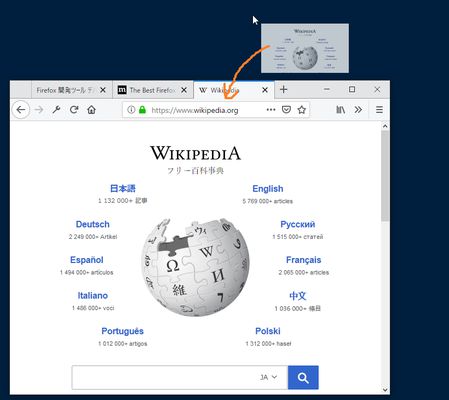Select the Wikipedia tab

234,90
